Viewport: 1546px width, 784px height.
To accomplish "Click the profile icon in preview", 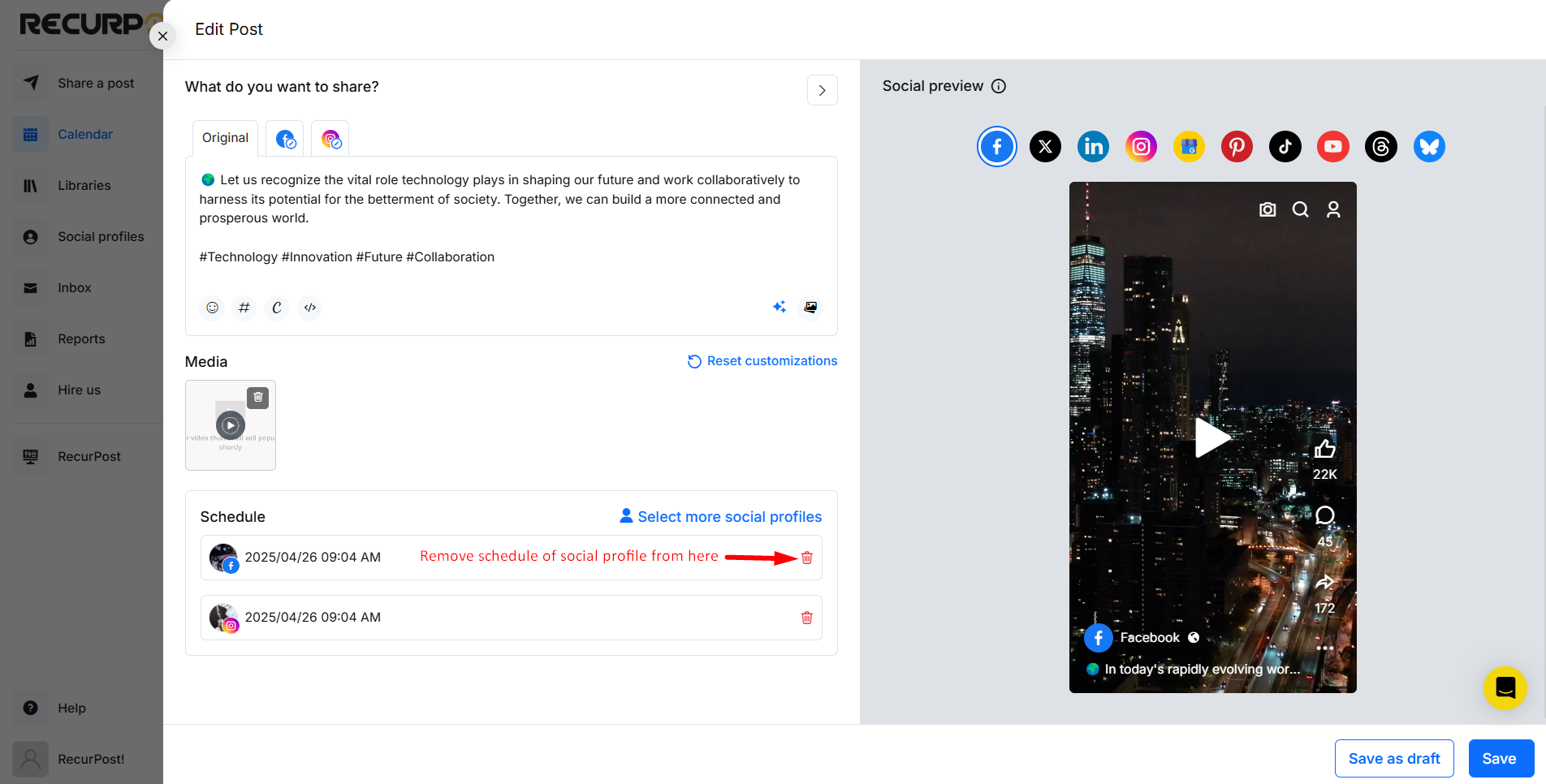I will [1333, 209].
